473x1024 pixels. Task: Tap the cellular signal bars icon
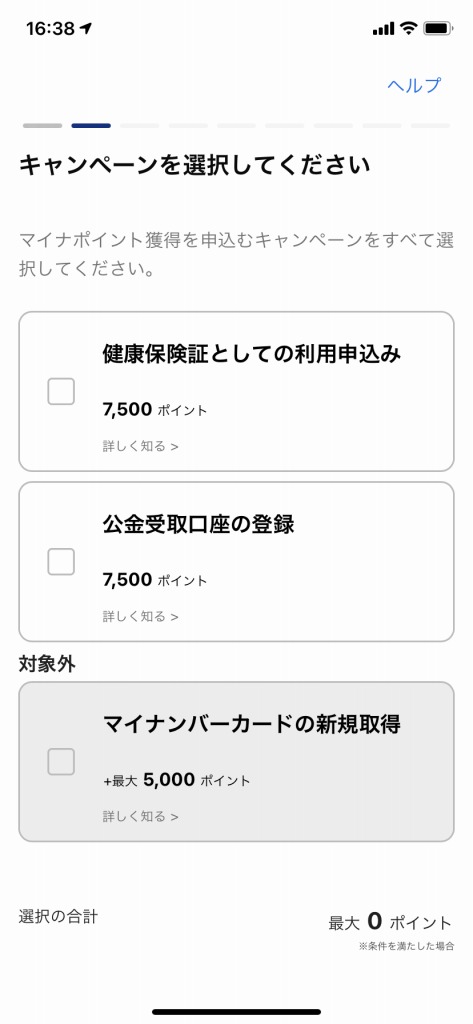point(383,29)
